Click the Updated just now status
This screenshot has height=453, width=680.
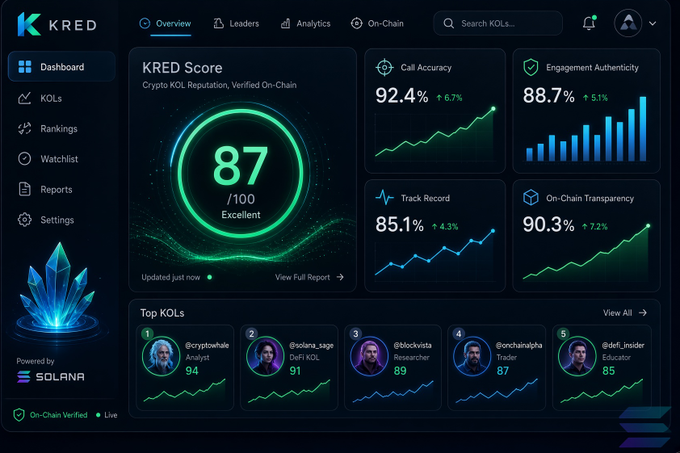[x=177, y=277]
